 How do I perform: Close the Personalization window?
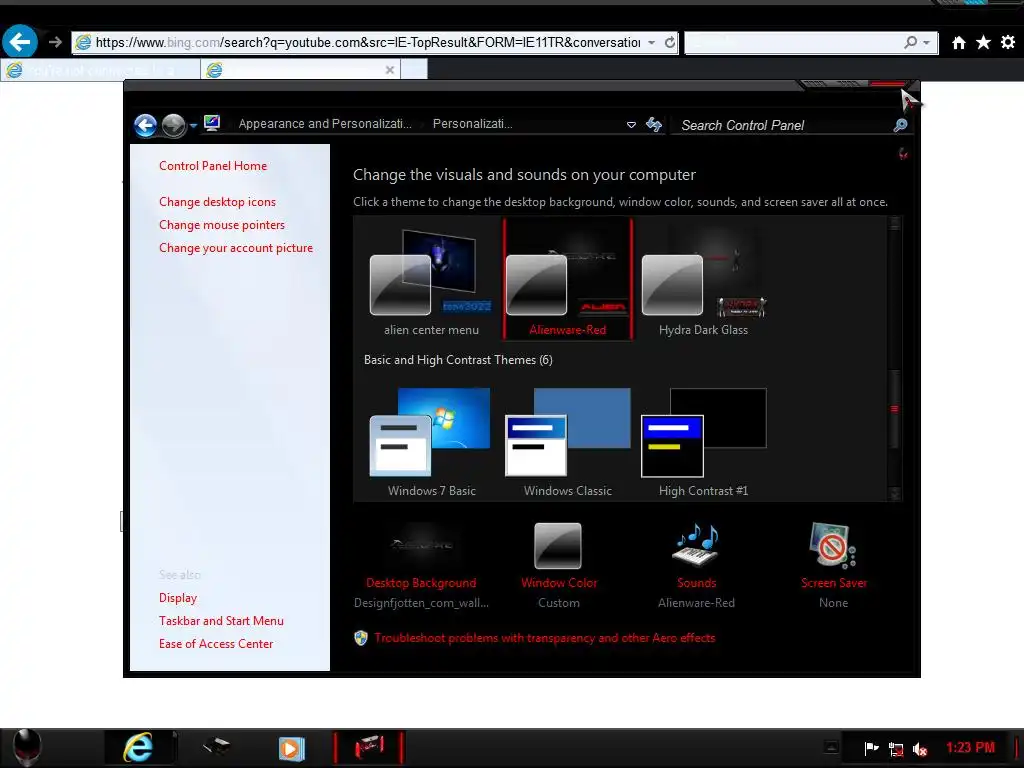(x=886, y=84)
